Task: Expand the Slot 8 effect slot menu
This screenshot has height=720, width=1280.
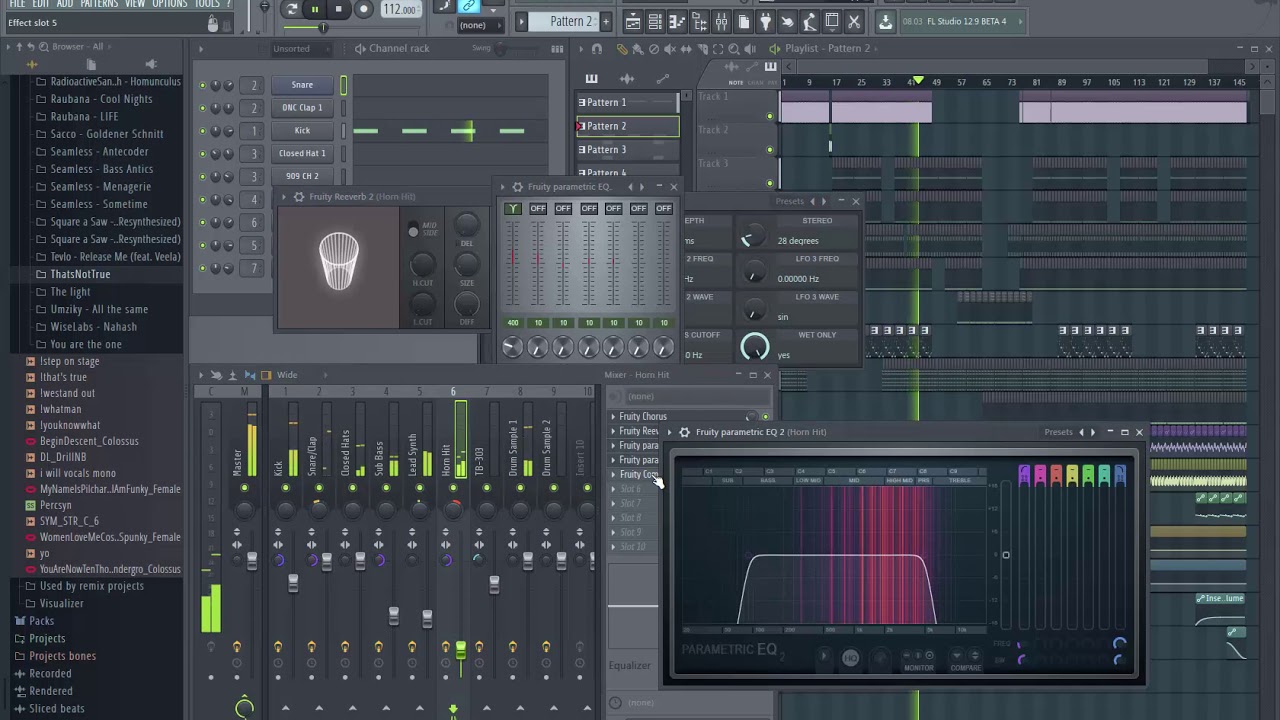Action: (613, 518)
